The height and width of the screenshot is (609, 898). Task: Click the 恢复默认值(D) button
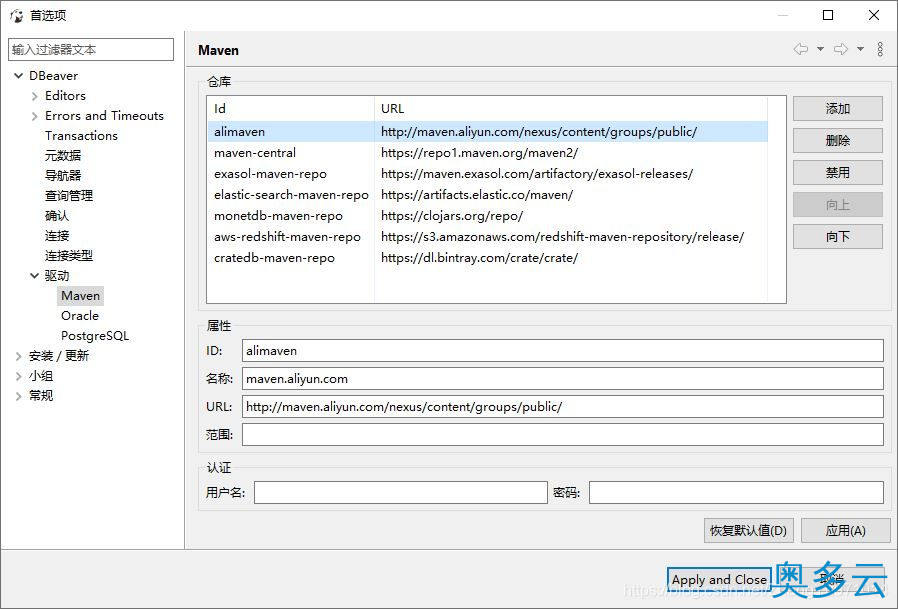click(x=748, y=531)
